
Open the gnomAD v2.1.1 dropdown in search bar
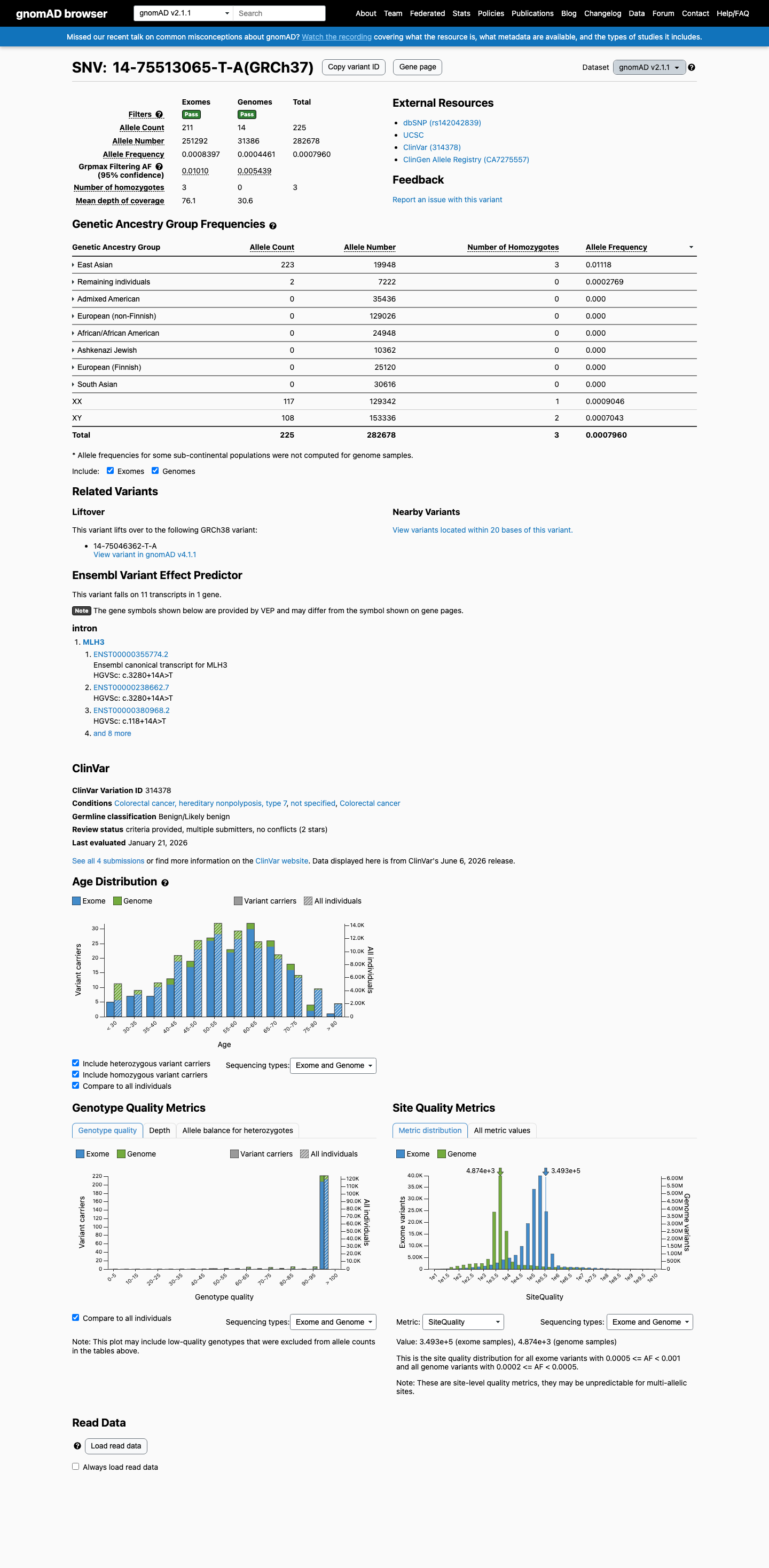click(x=183, y=13)
